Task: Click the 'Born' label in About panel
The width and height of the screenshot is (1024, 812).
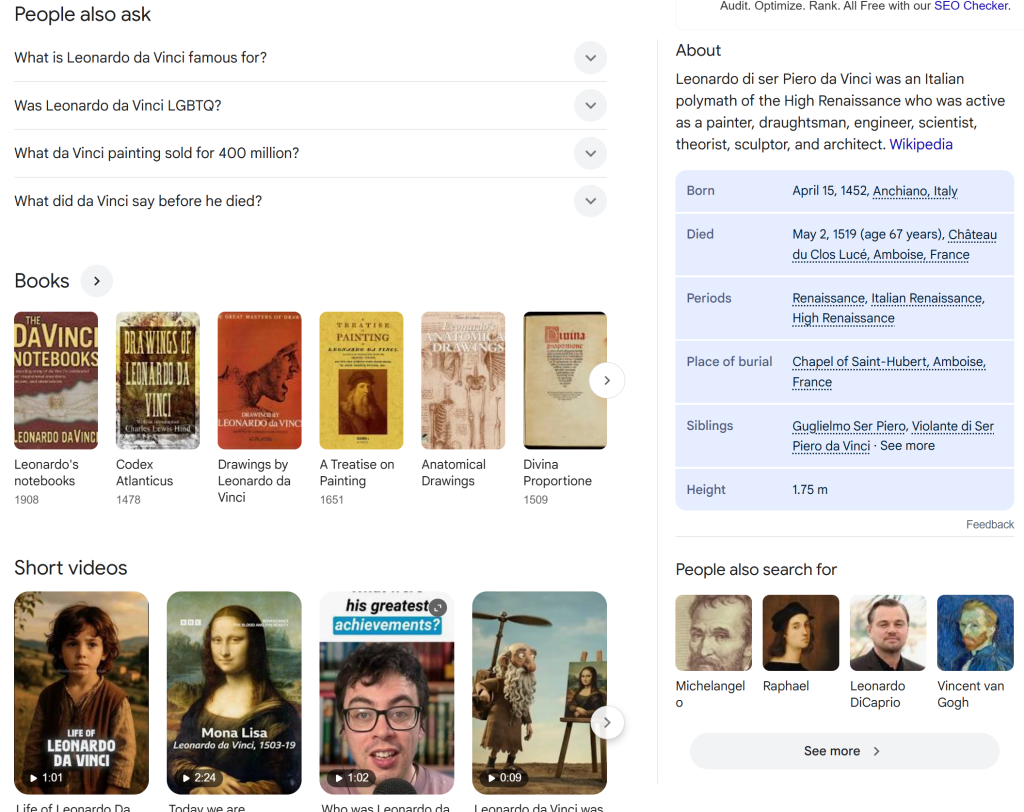Action: [x=700, y=191]
